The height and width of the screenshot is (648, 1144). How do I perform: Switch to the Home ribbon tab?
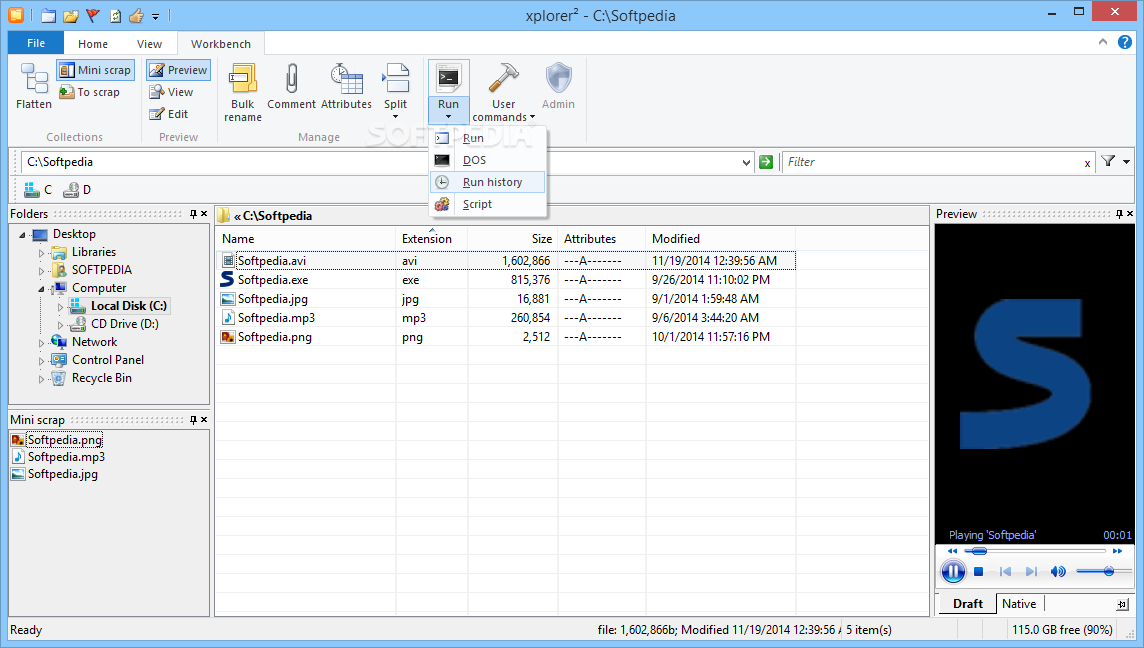pos(93,44)
